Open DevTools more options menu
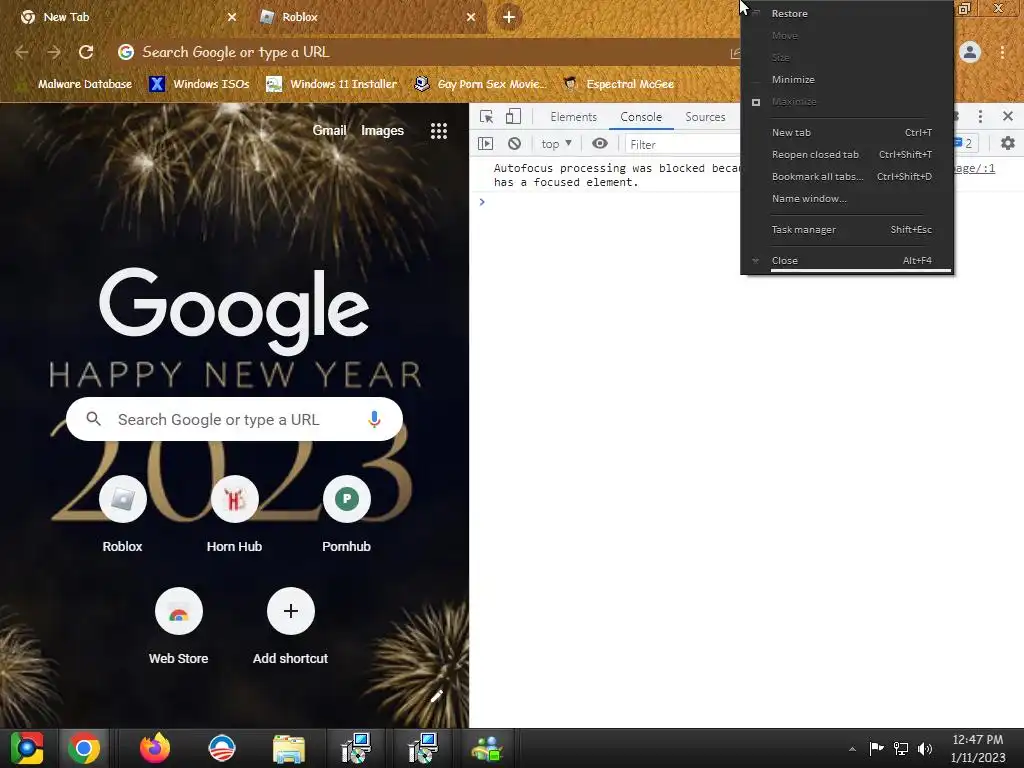The height and width of the screenshot is (768, 1024). tap(980, 117)
